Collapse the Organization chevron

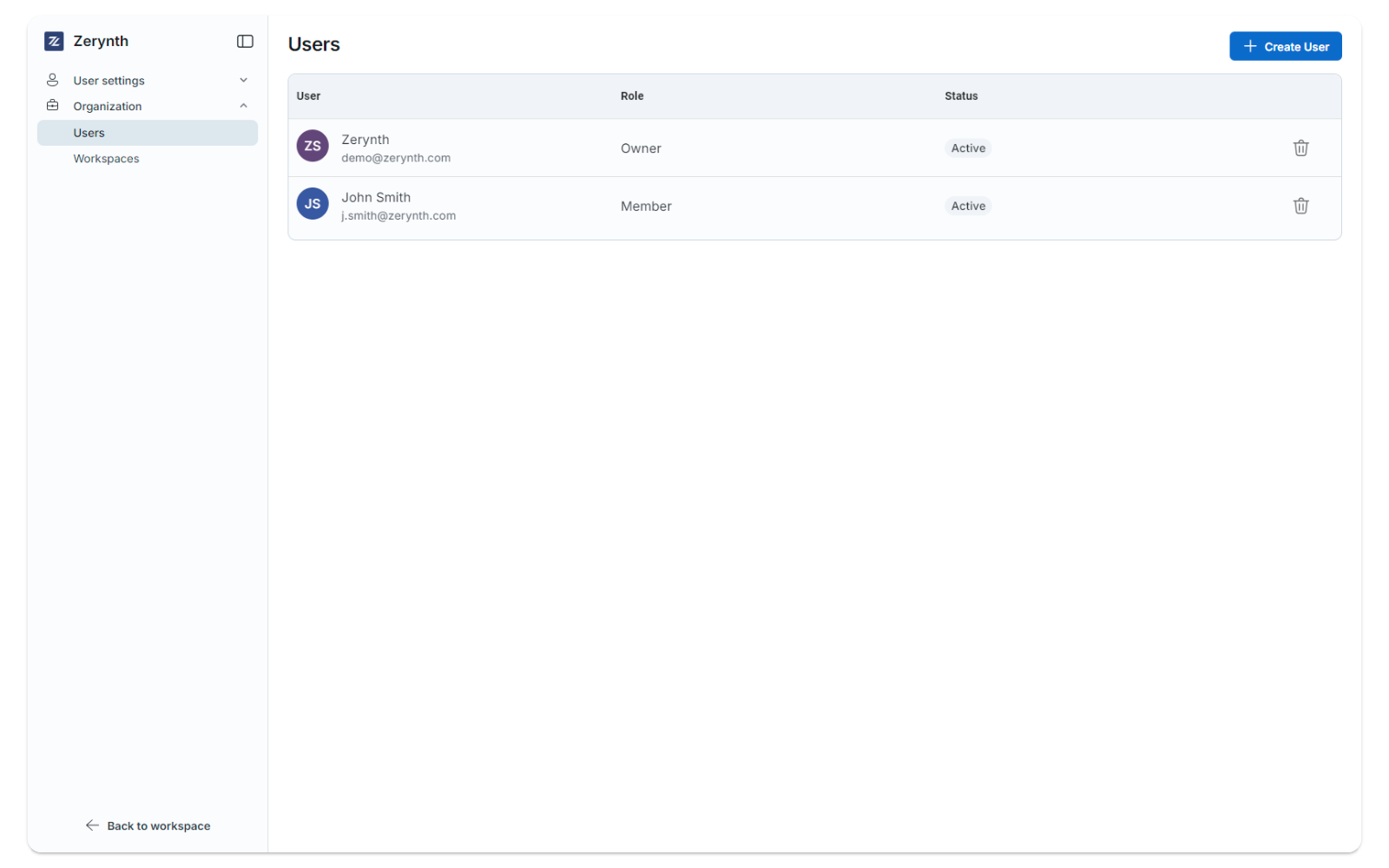point(243,106)
